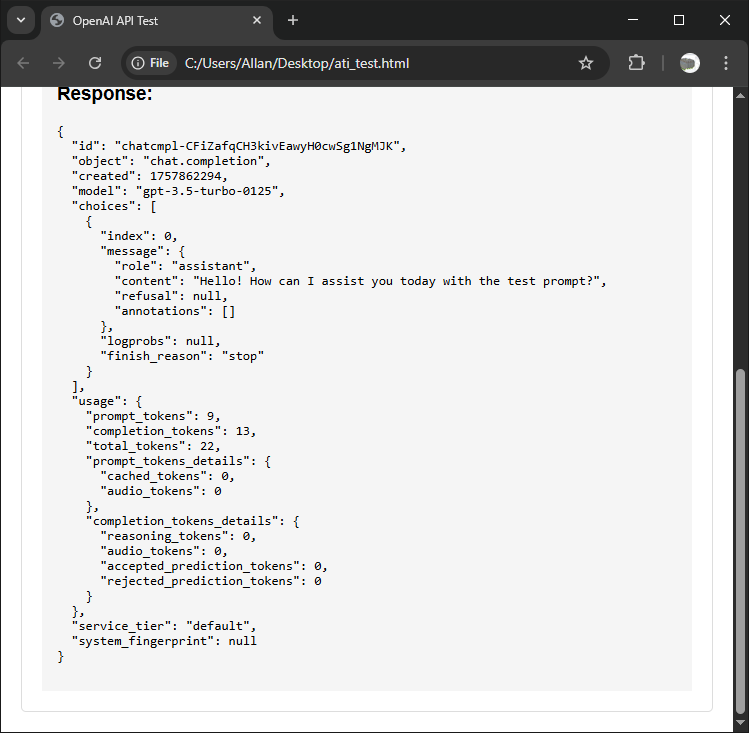Viewport: 749px width, 733px height.
Task: Open a new browser tab
Action: click(293, 21)
